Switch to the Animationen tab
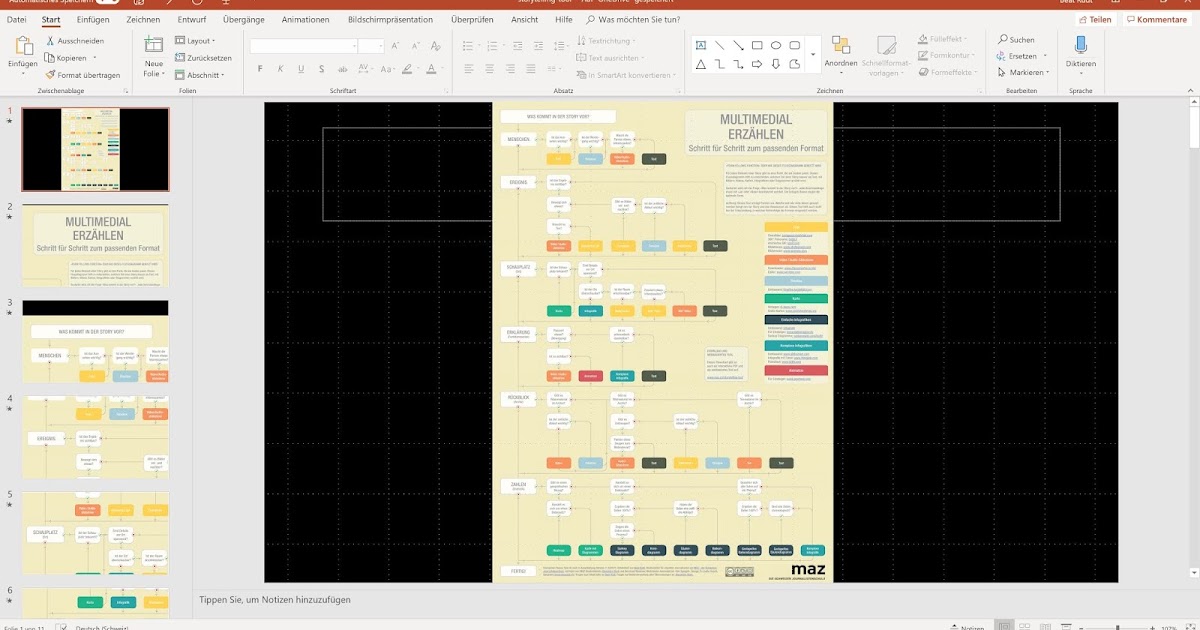This screenshot has height=630, width=1200. click(x=305, y=19)
